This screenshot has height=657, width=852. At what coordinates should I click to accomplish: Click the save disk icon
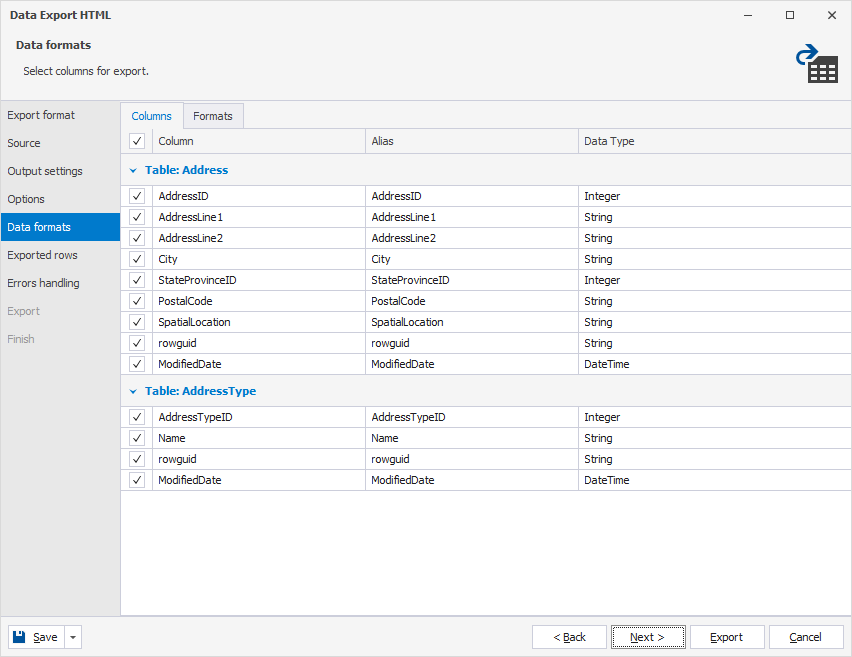click(19, 636)
